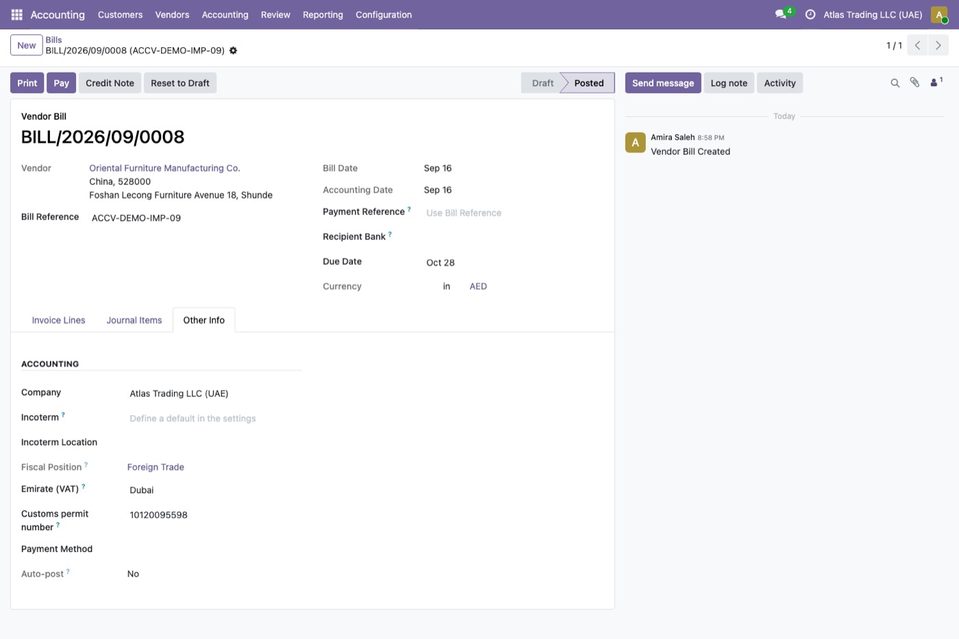The width and height of the screenshot is (959, 639).
Task: Open attachments via the paperclip icon
Action: click(914, 83)
